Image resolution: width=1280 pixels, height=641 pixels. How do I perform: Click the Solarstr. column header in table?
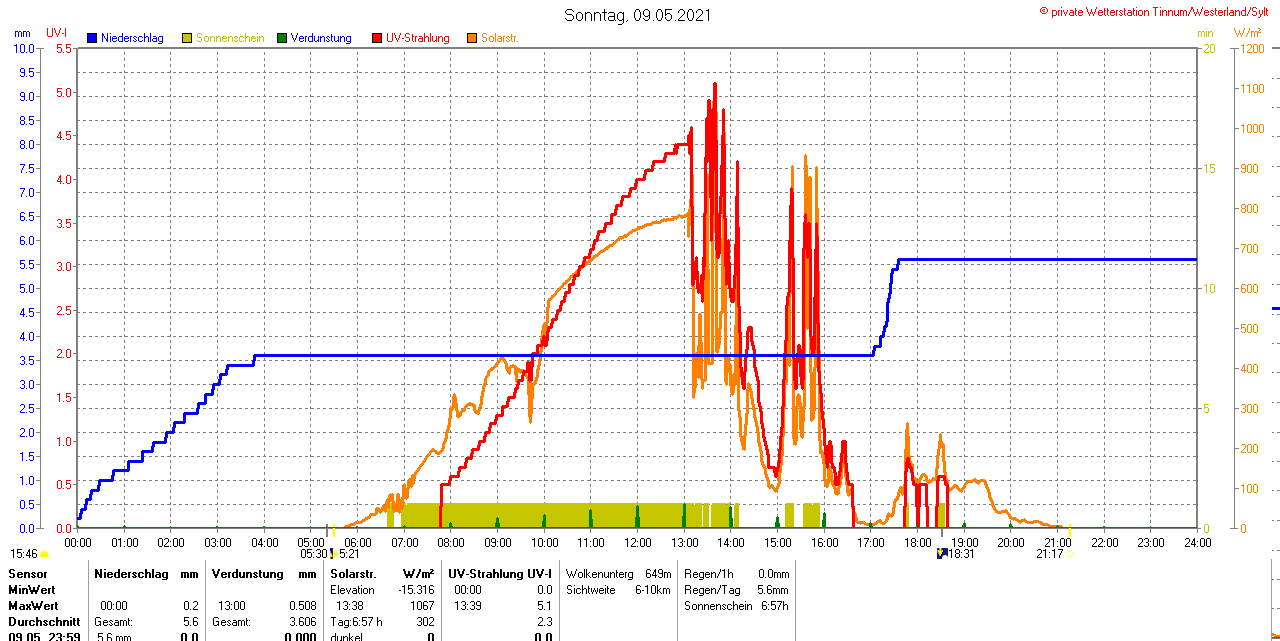[352, 574]
